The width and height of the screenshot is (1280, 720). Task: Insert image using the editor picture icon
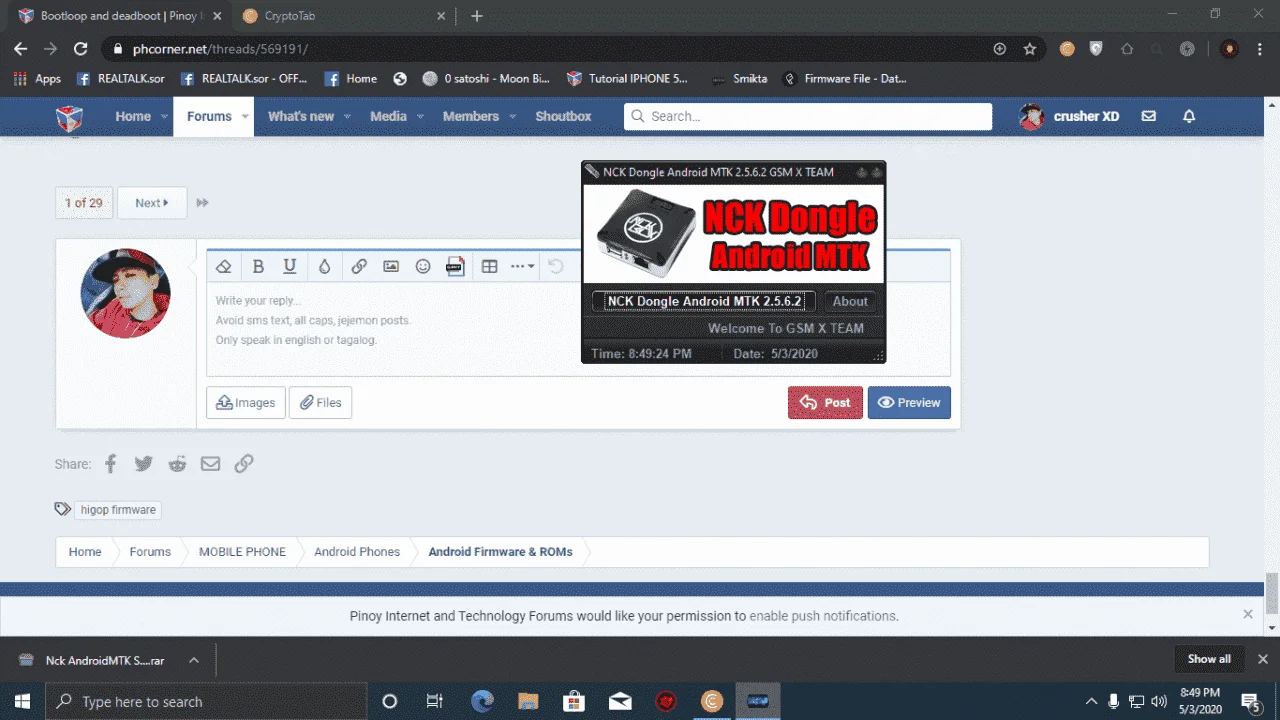click(391, 266)
